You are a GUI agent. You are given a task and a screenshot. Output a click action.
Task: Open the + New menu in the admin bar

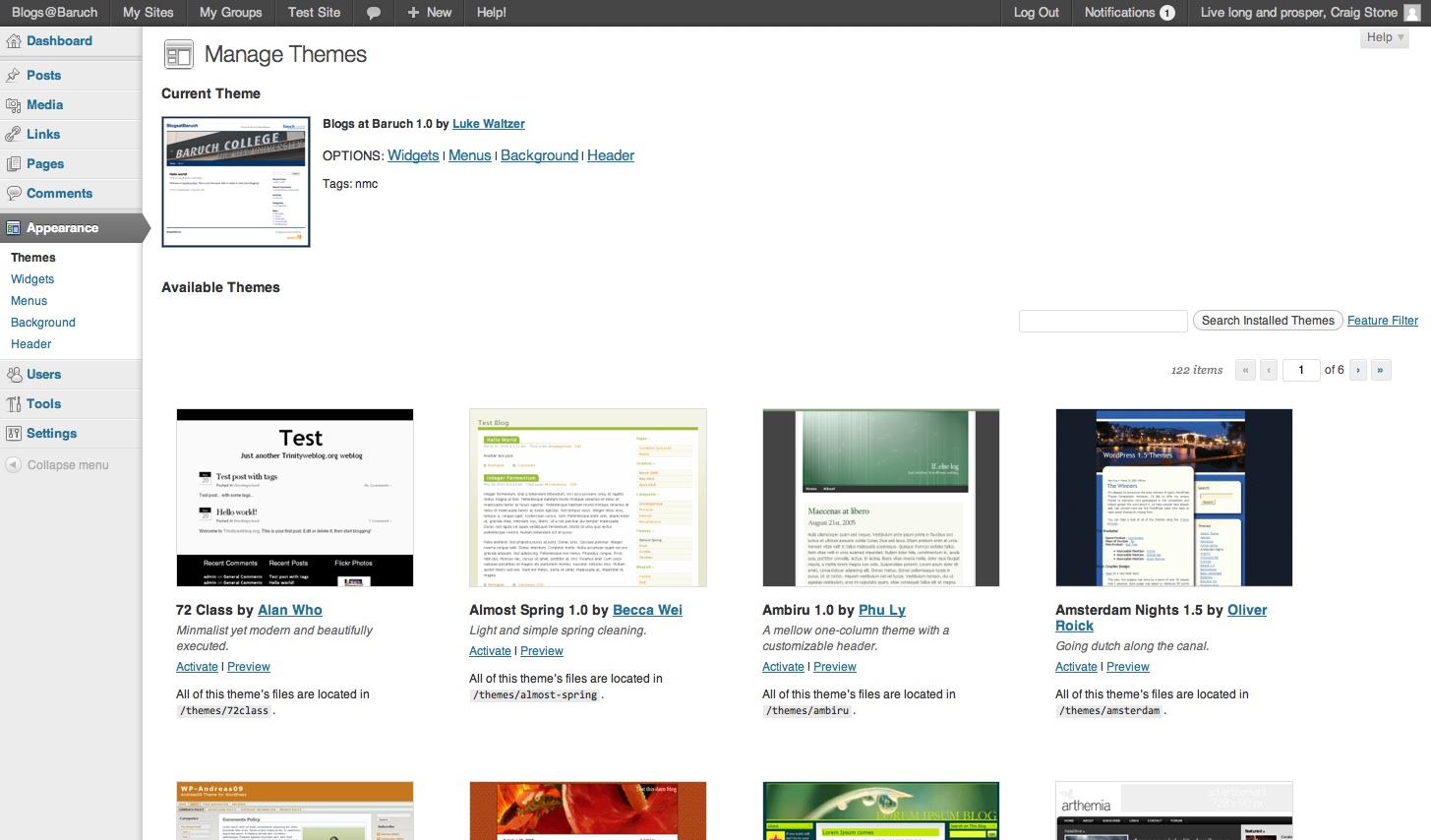pyautogui.click(x=429, y=13)
